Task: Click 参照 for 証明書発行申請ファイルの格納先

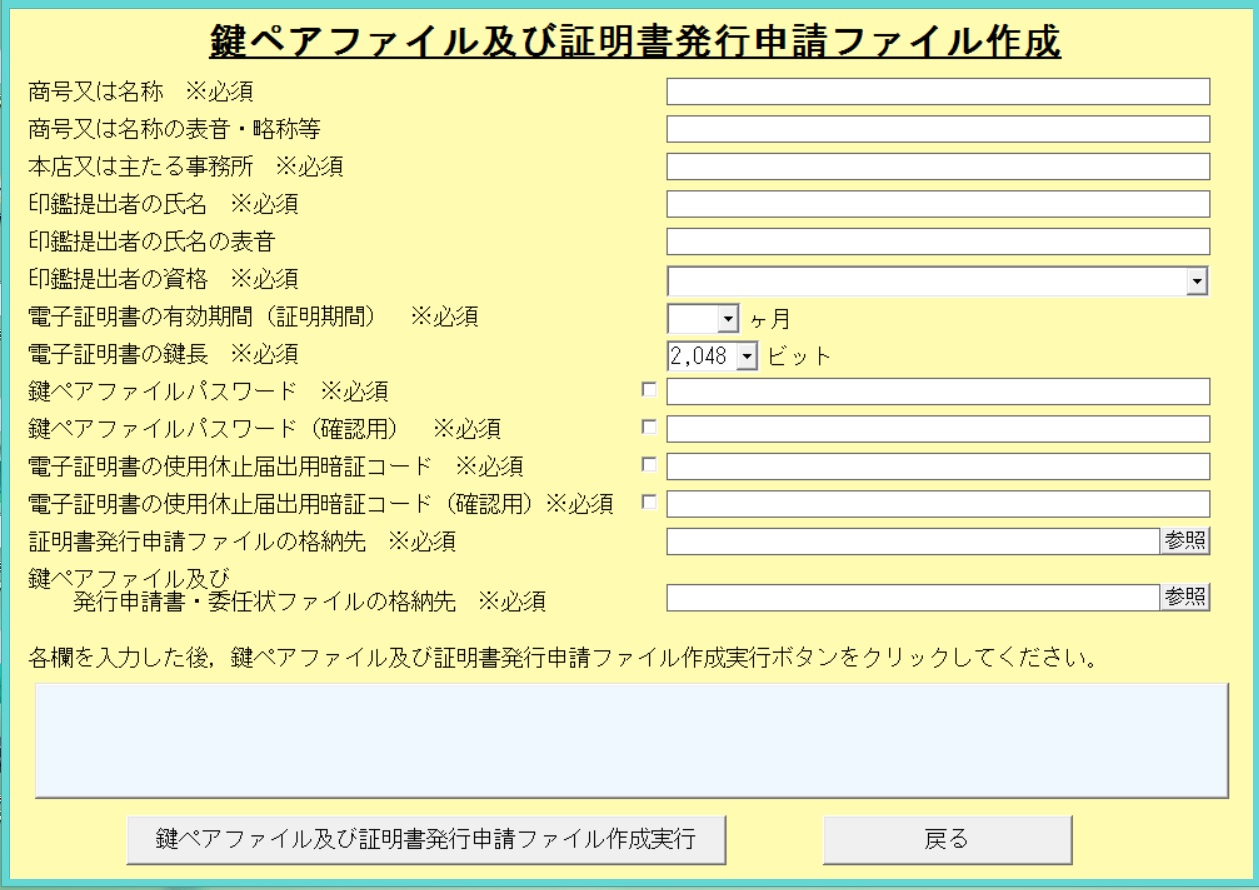Action: click(x=1184, y=541)
